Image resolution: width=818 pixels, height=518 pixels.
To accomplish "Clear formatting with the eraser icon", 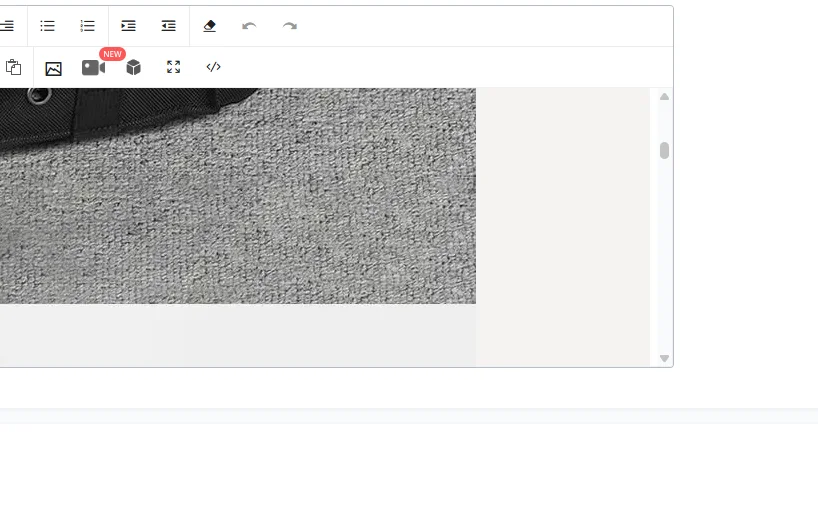I will point(209,26).
